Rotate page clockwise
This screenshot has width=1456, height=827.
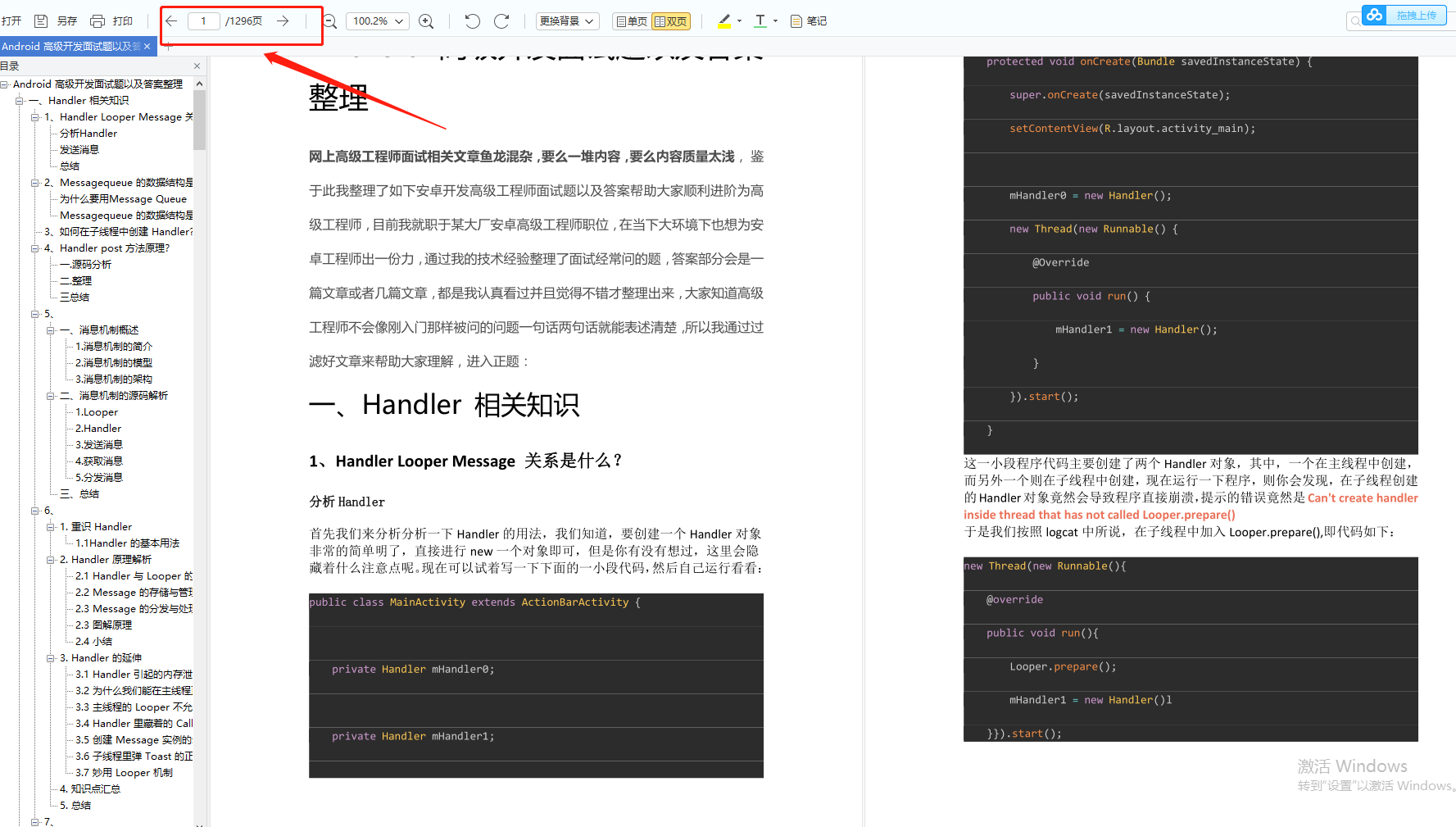(x=501, y=20)
